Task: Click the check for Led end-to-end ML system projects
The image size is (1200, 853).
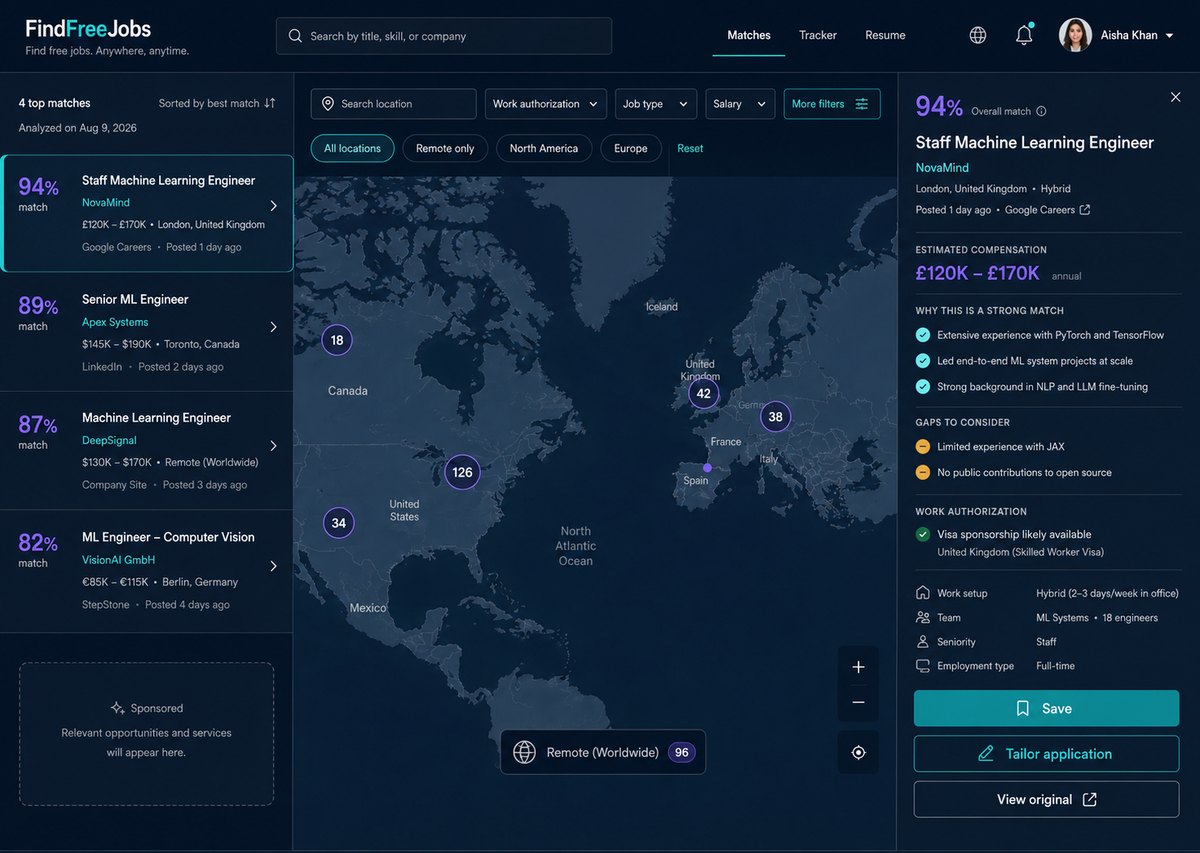Action: 923,361
